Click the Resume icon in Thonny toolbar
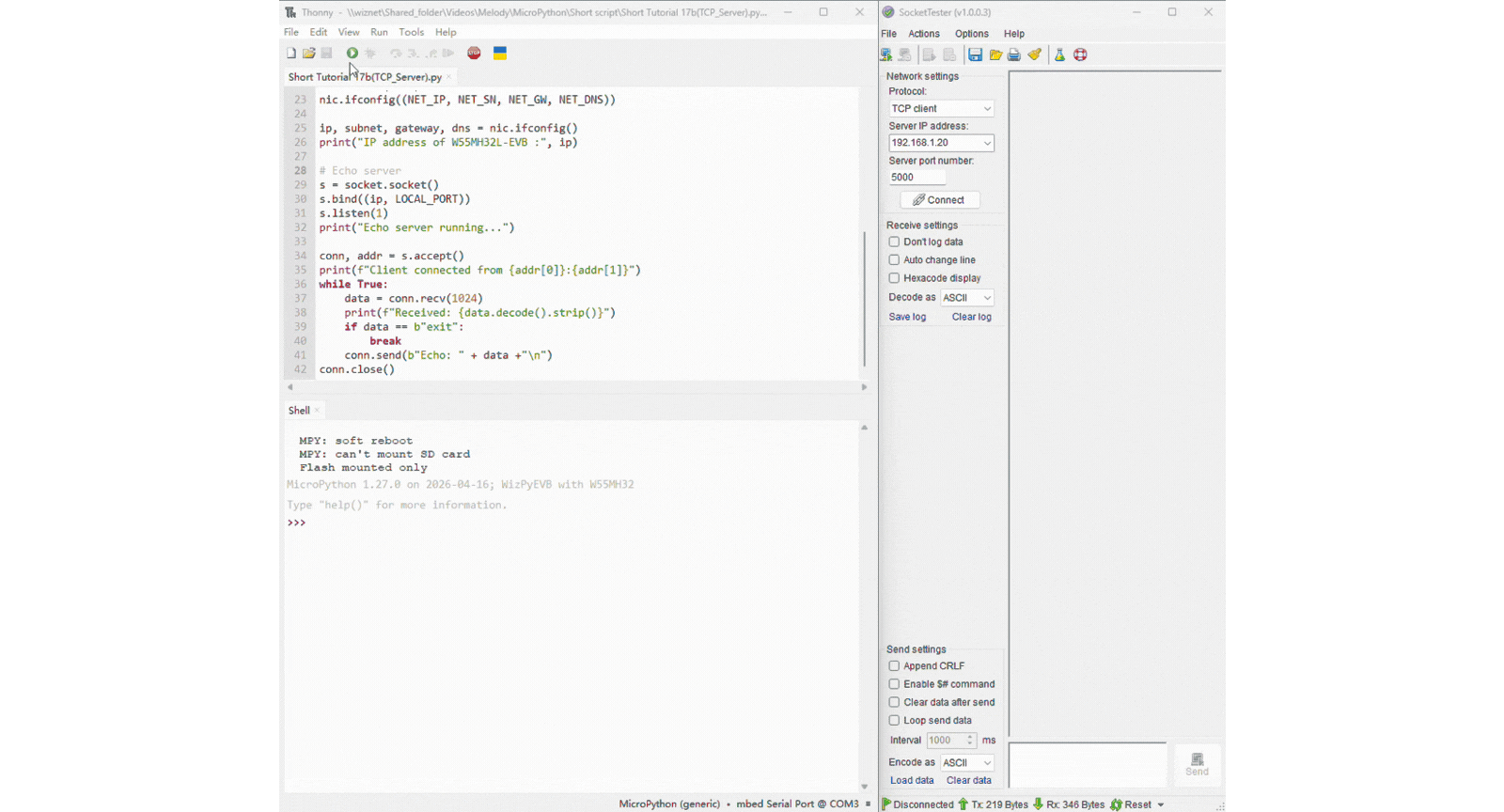The image size is (1504, 812). coord(448,54)
